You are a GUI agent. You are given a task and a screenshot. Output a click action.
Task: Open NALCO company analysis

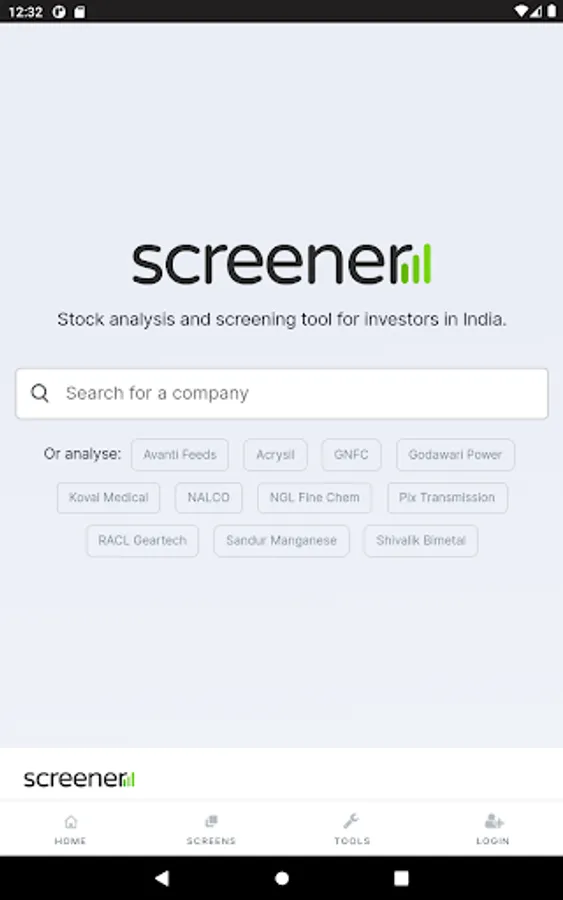coord(208,498)
